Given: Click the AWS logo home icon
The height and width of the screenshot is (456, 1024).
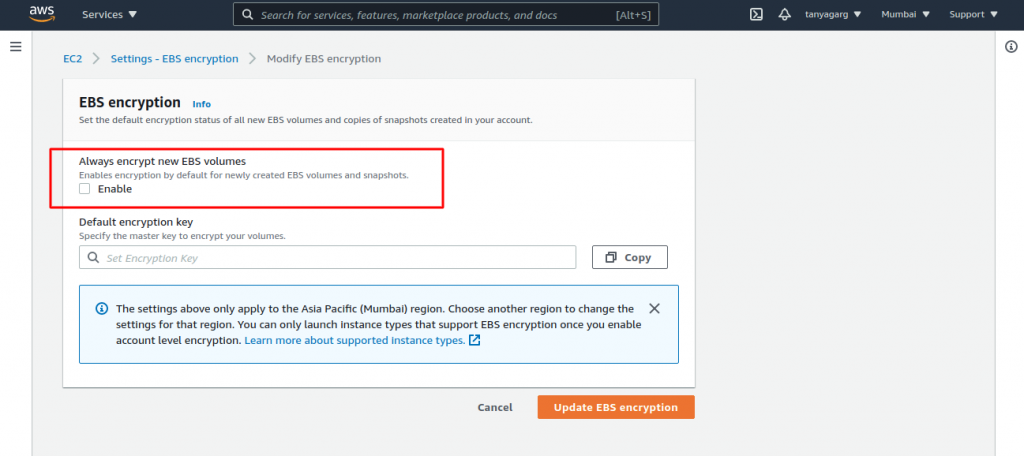Looking at the screenshot, I should (x=42, y=14).
